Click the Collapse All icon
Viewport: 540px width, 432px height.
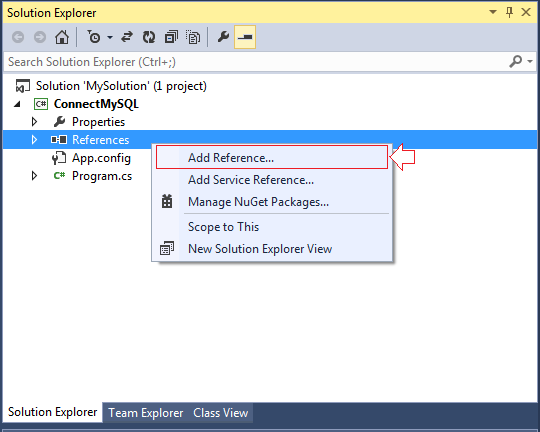[x=171, y=37]
